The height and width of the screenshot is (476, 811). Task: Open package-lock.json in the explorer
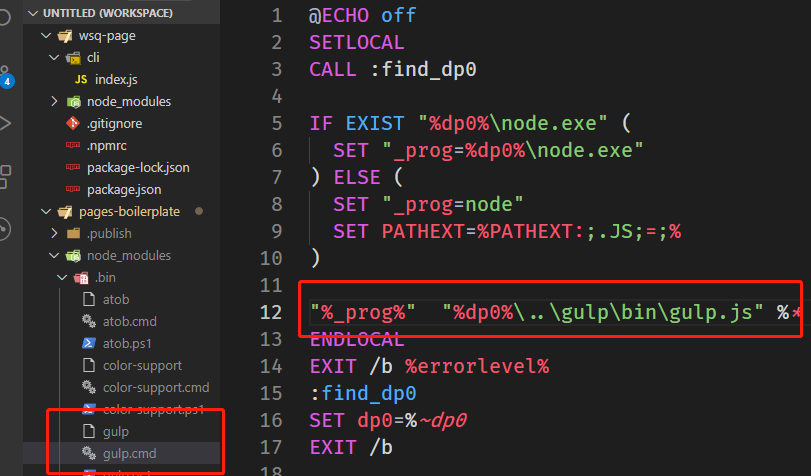pos(138,168)
